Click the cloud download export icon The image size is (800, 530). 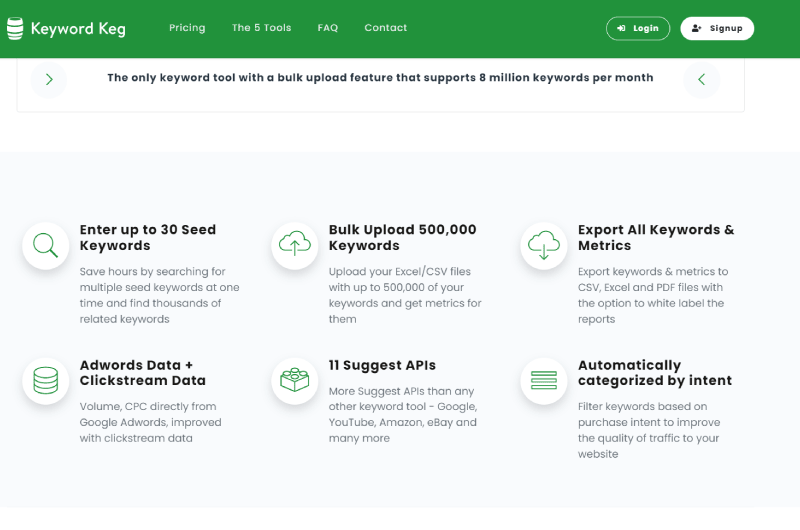544,245
